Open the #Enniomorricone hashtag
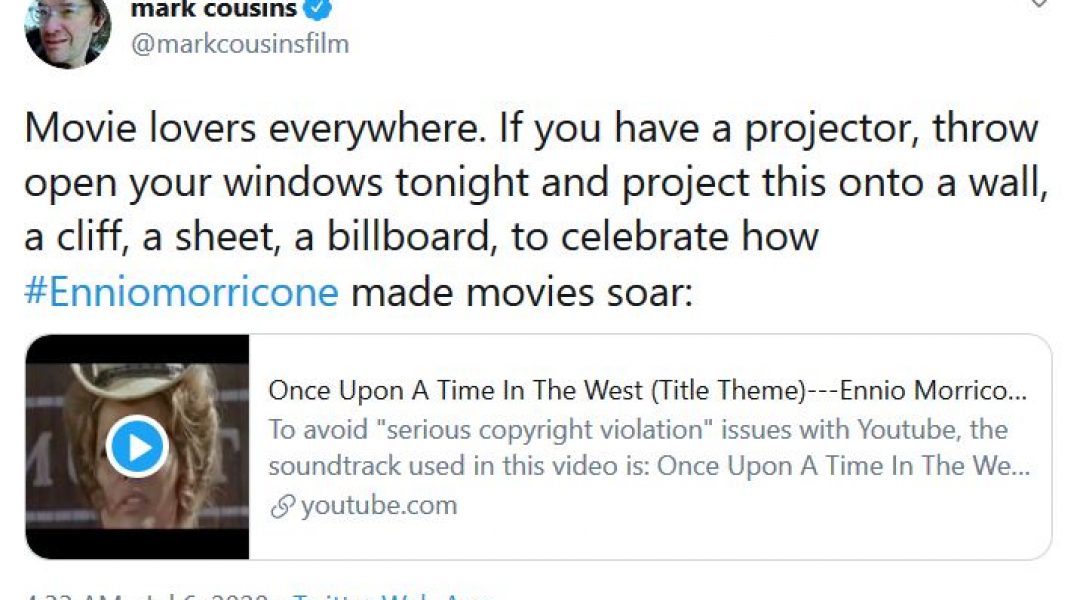 pos(182,293)
